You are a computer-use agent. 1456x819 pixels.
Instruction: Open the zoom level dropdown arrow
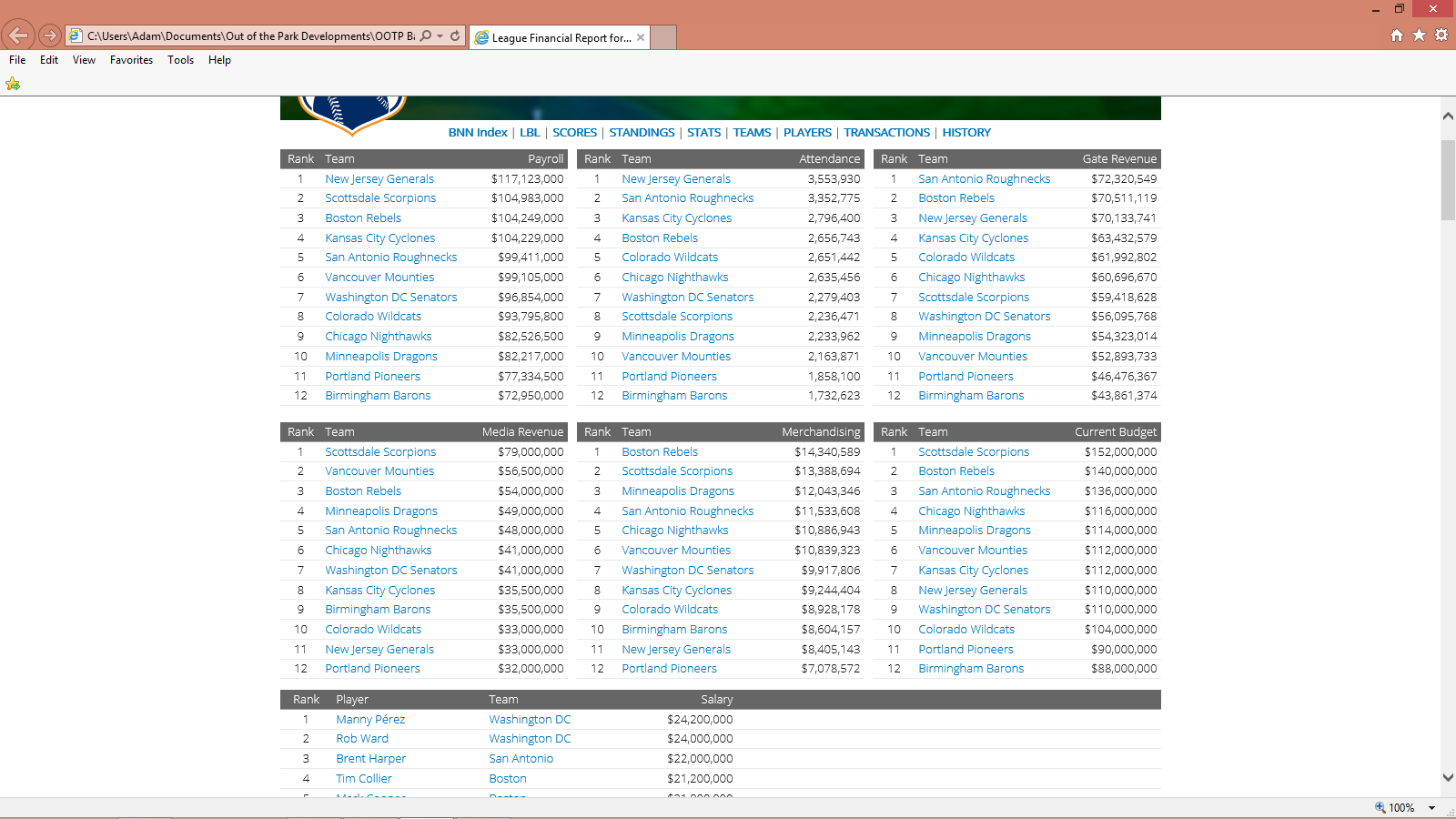[x=1431, y=808]
